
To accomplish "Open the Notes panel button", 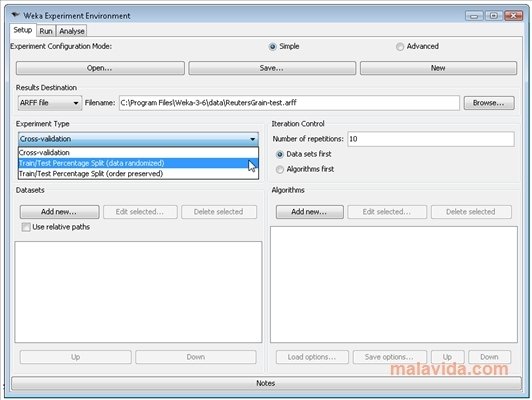I will click(x=266, y=383).
